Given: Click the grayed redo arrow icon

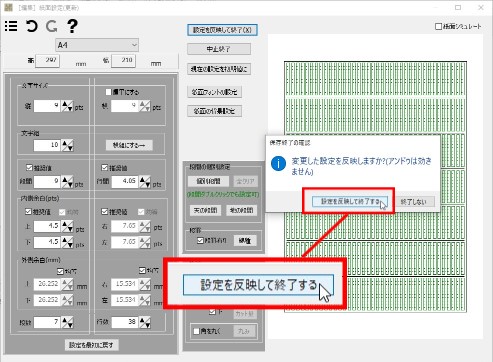Looking at the screenshot, I should [52, 26].
